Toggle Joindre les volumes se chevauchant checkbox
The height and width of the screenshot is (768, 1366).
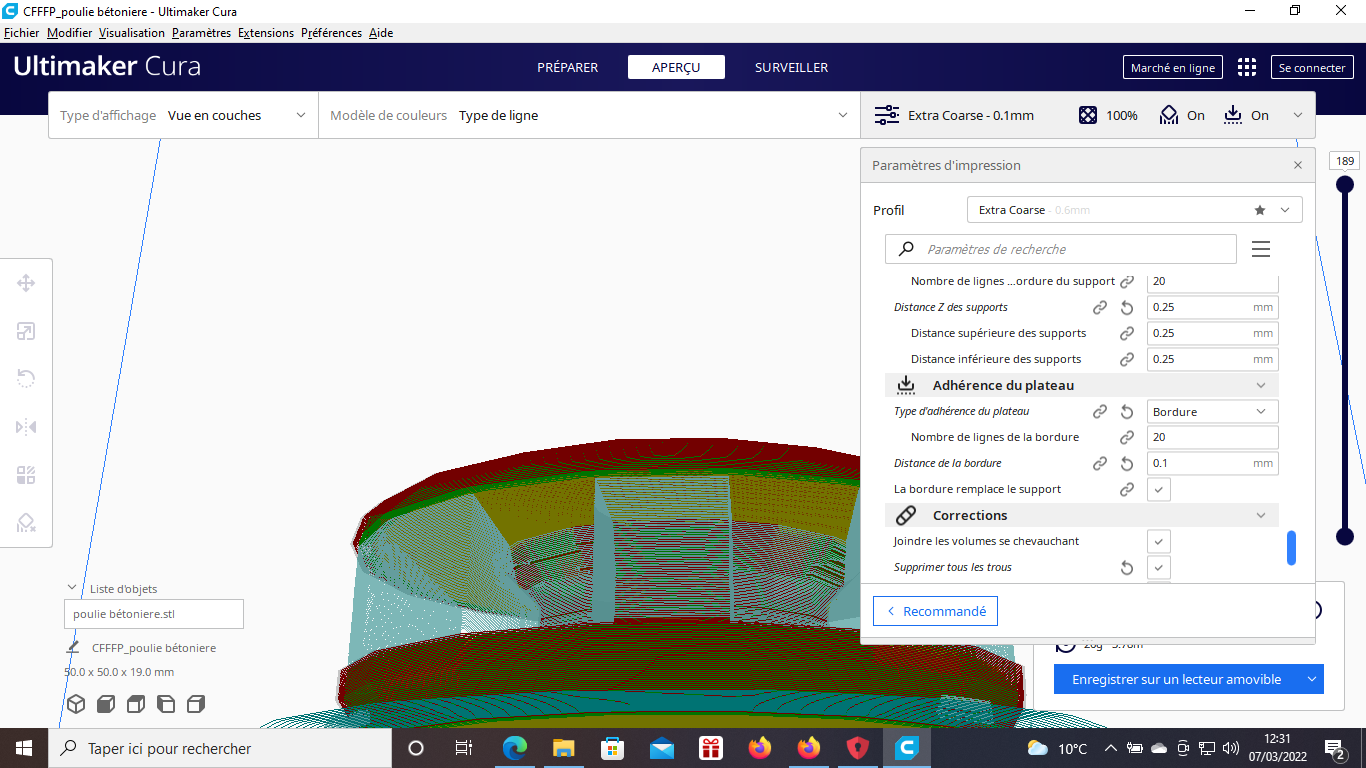pyautogui.click(x=1158, y=541)
